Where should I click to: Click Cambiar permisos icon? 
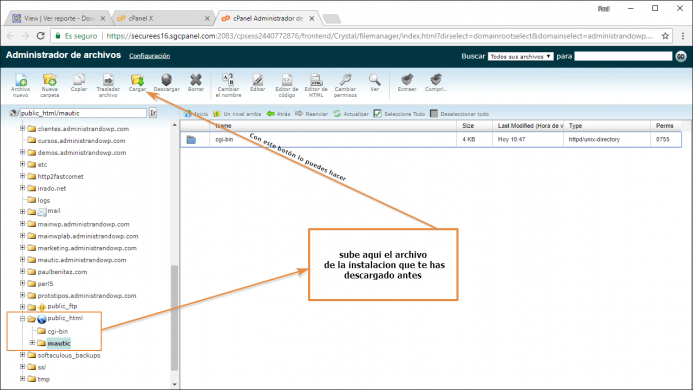(x=345, y=85)
